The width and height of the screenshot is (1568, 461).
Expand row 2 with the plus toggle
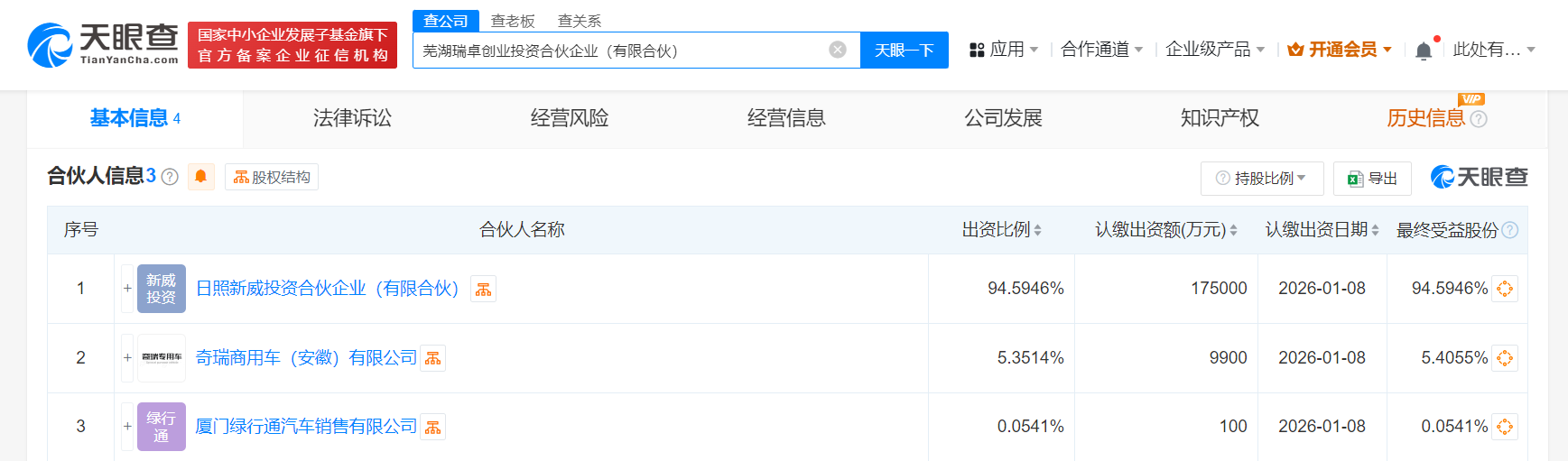tap(127, 358)
